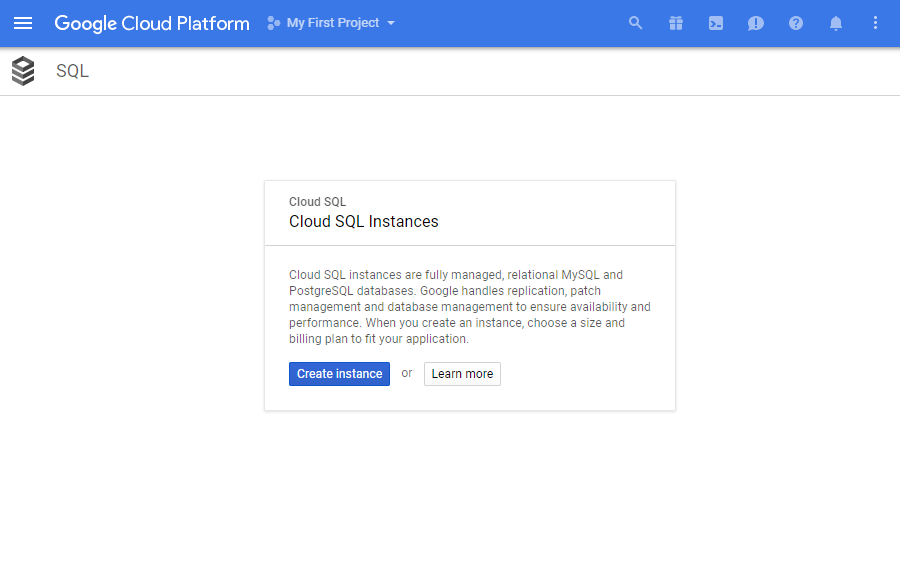
Task: Expand the My First Project dropdown arrow
Action: [x=391, y=23]
